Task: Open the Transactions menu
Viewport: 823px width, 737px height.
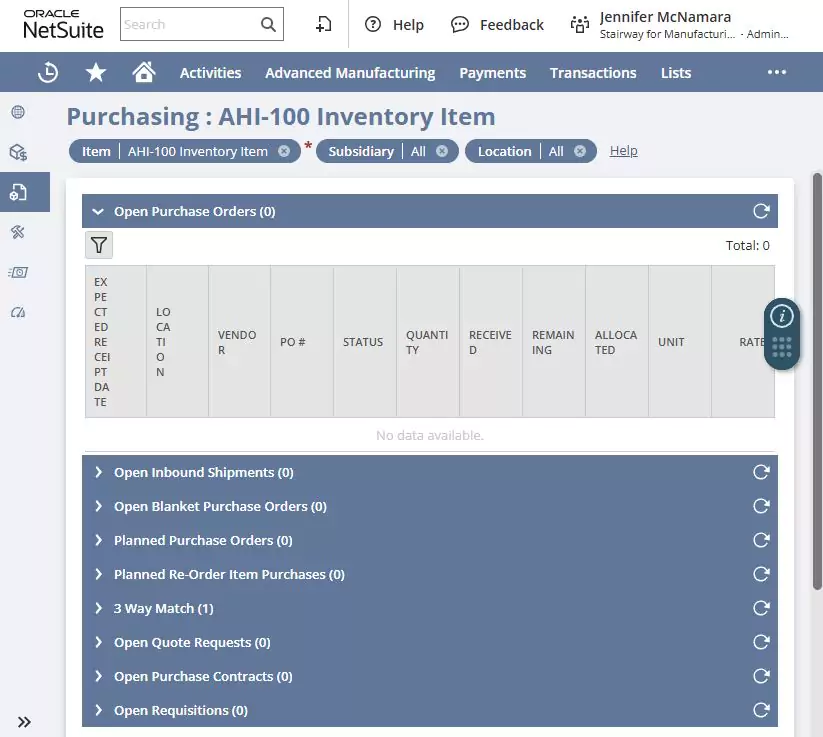Action: coord(593,72)
